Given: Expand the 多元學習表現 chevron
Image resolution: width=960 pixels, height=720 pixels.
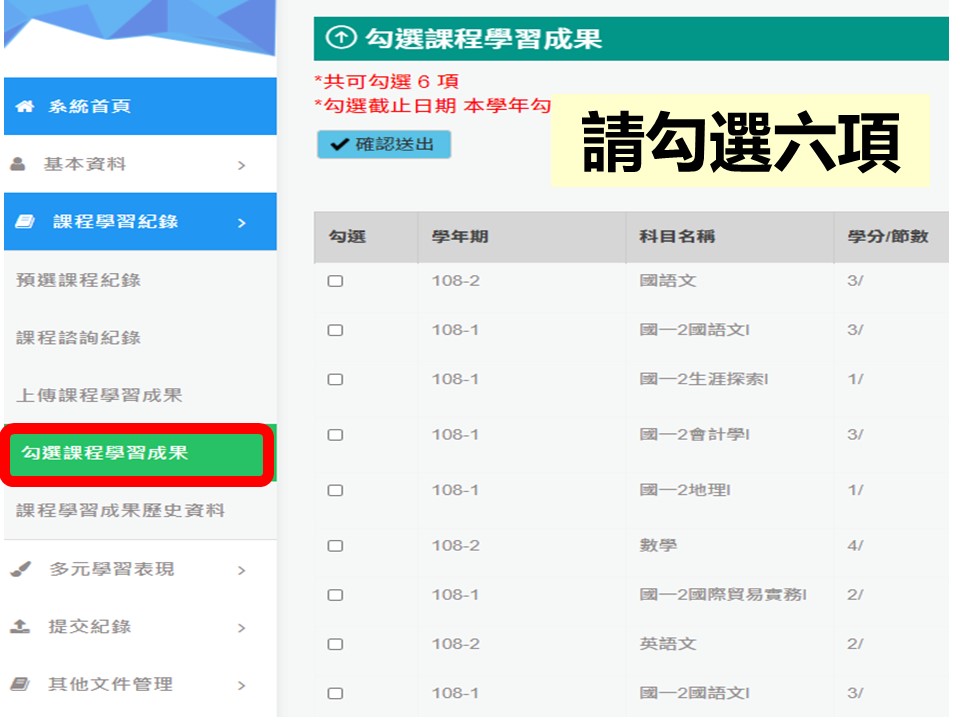Looking at the screenshot, I should pyautogui.click(x=242, y=571).
